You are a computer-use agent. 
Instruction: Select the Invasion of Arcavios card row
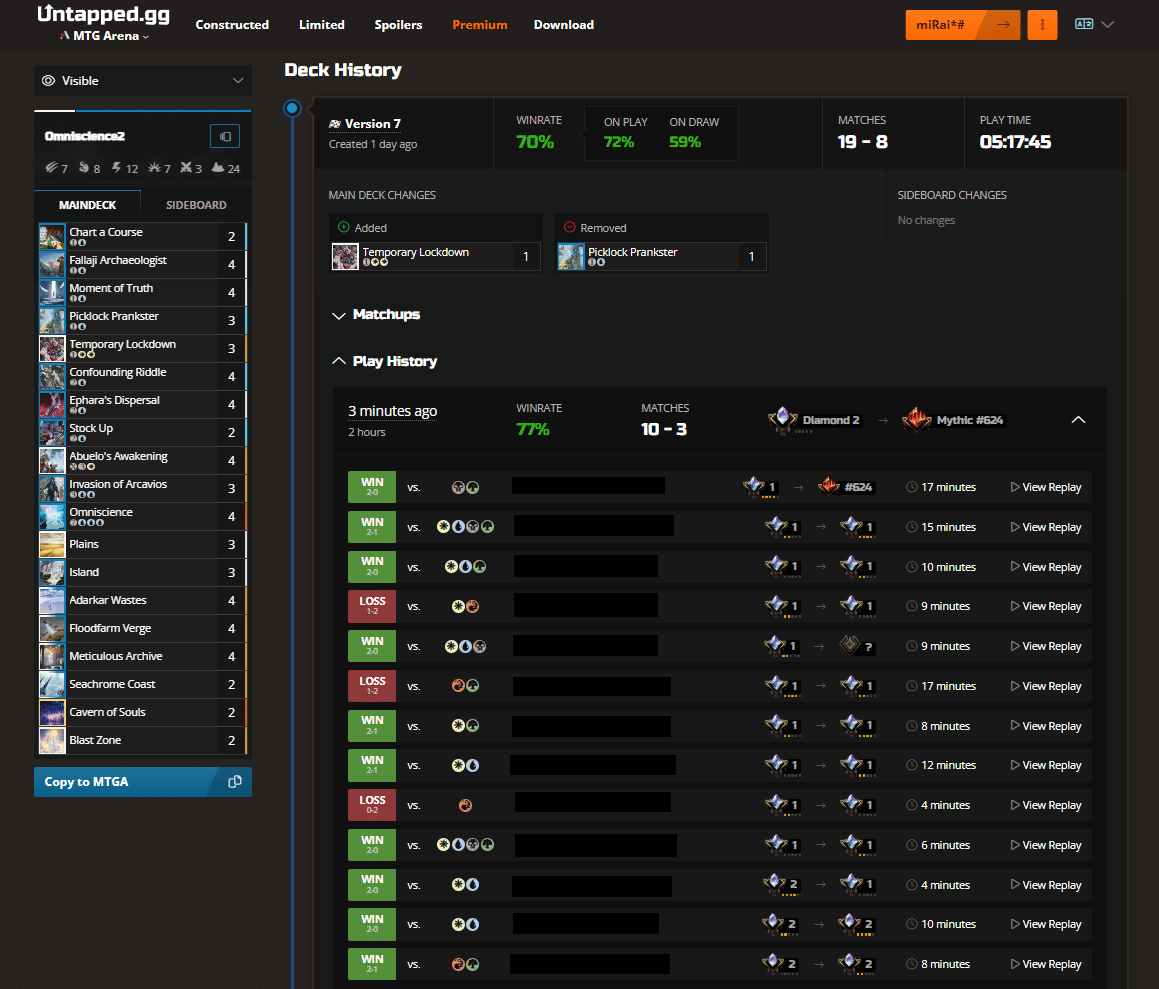(142, 489)
